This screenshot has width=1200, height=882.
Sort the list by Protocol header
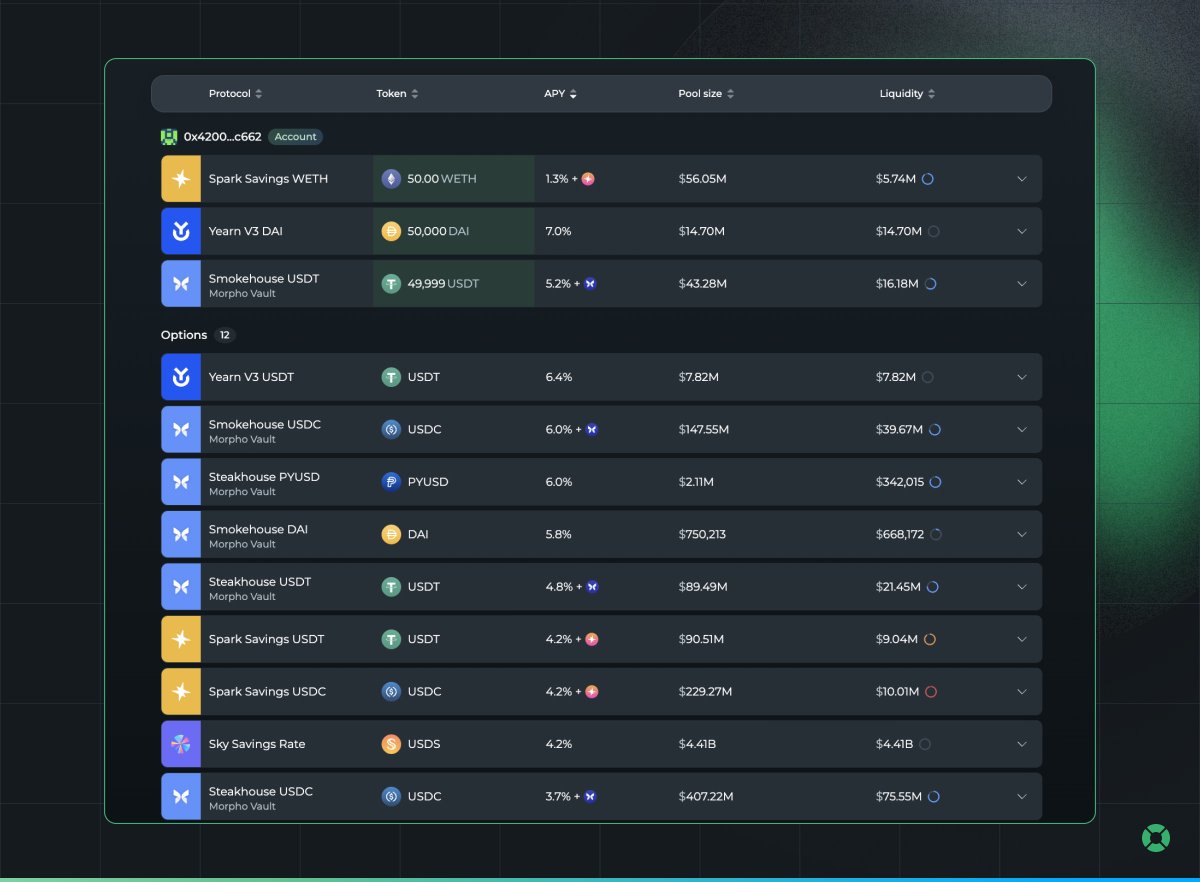[x=235, y=94]
